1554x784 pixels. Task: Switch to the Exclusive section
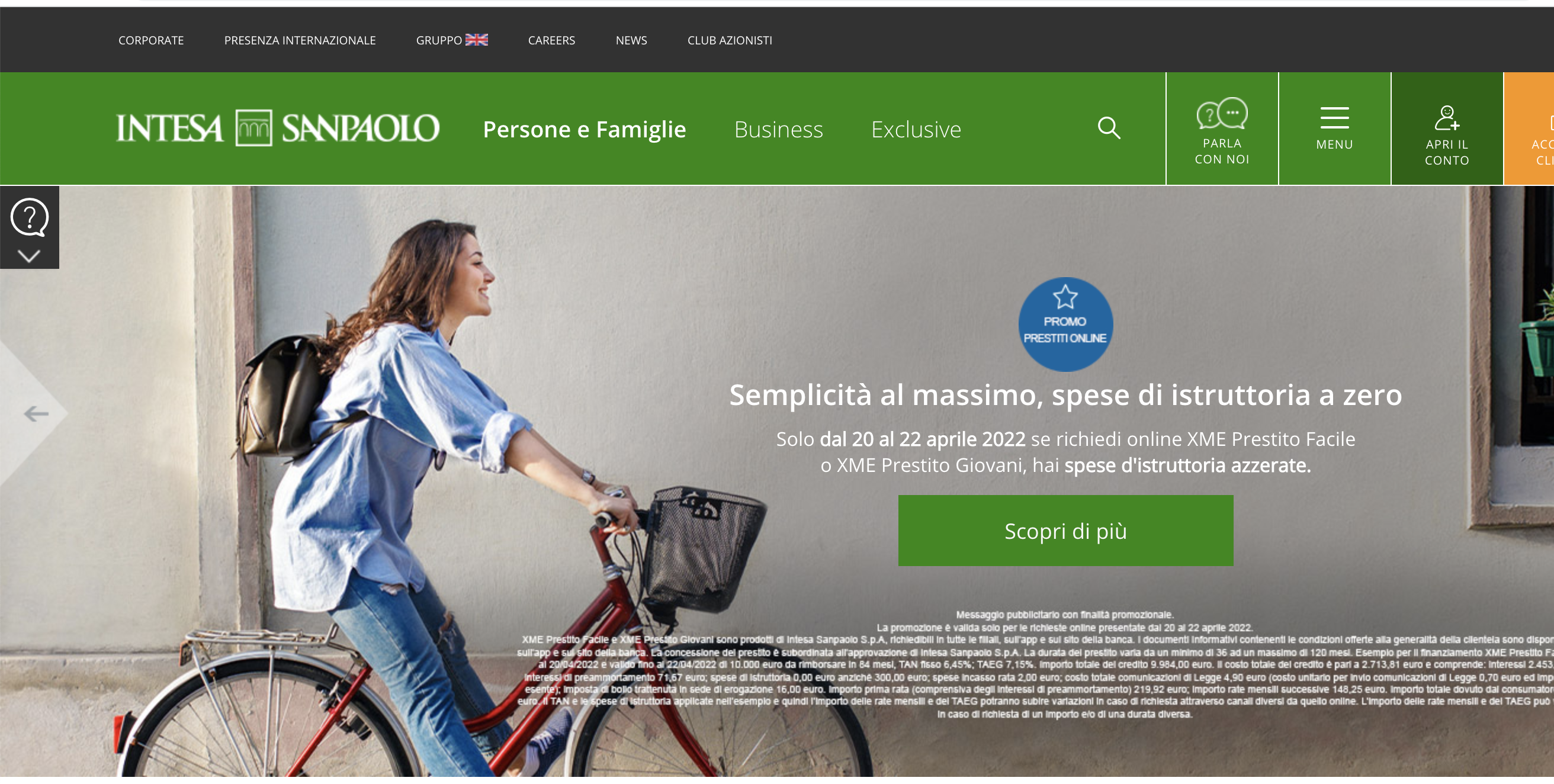tap(916, 129)
